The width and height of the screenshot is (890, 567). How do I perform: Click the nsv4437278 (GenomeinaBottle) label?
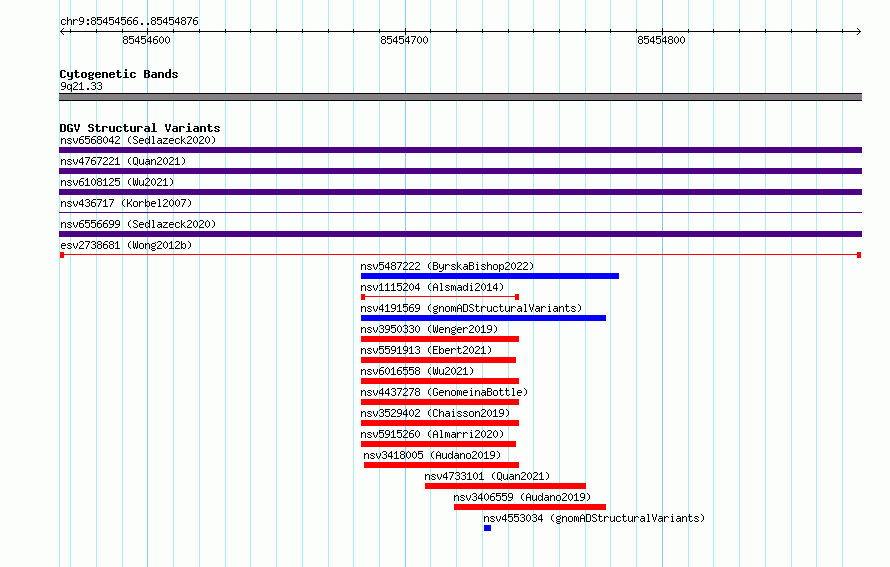pos(444,392)
